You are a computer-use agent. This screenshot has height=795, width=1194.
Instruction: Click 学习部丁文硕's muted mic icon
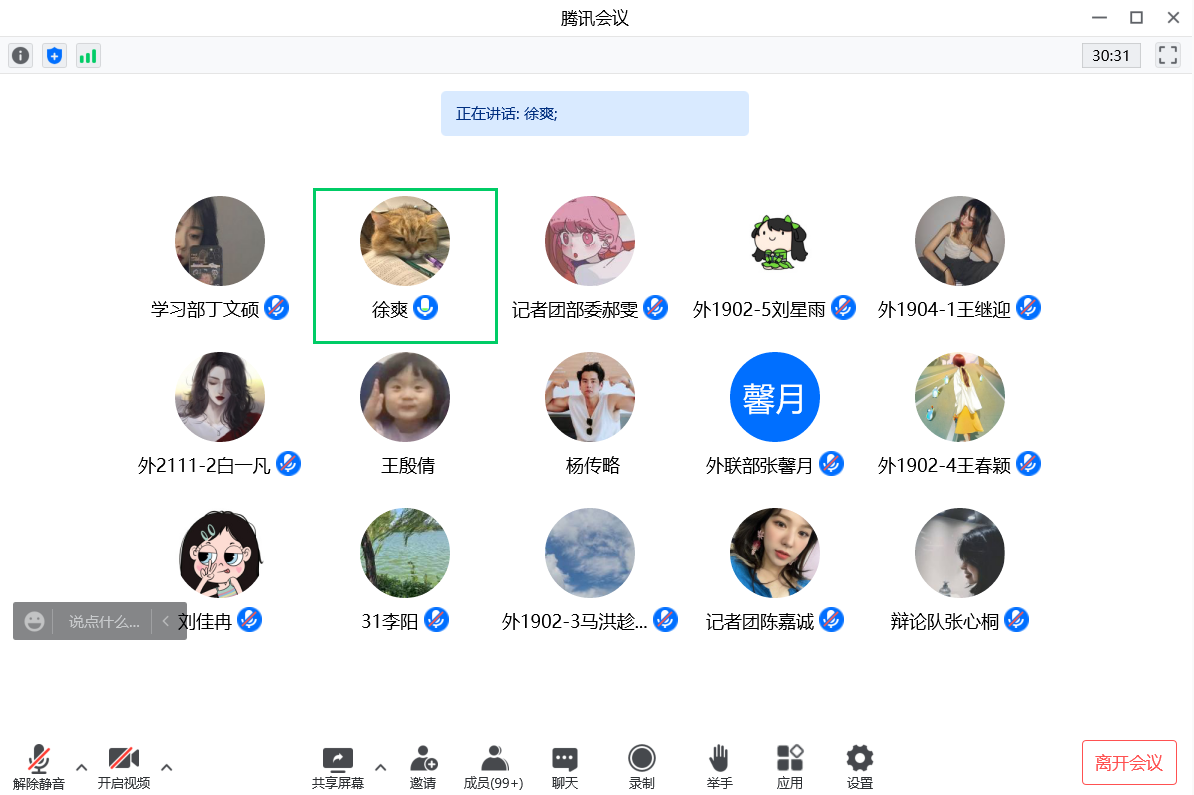276,308
